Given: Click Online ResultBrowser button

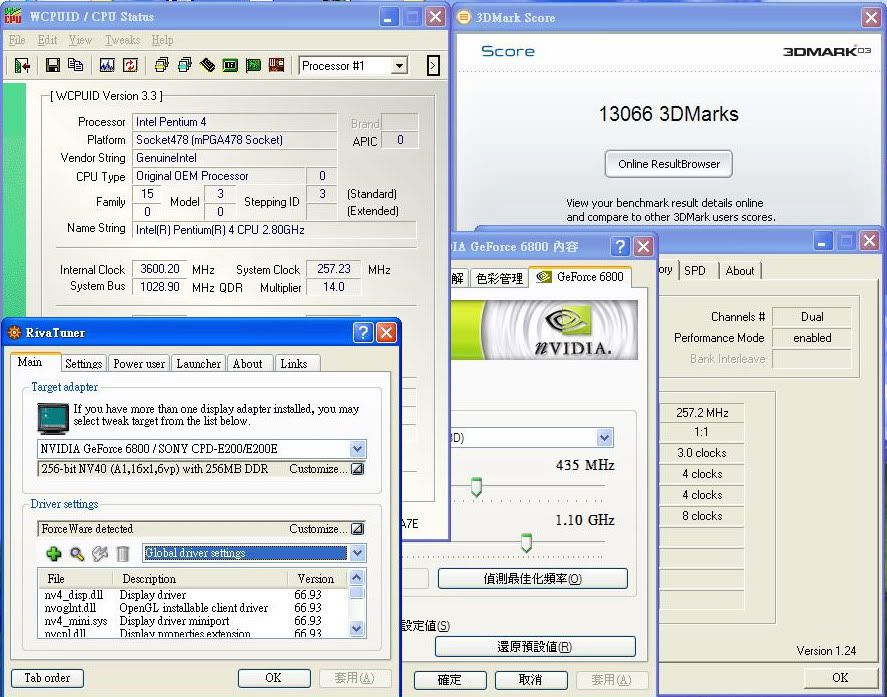Looking at the screenshot, I should 669,164.
